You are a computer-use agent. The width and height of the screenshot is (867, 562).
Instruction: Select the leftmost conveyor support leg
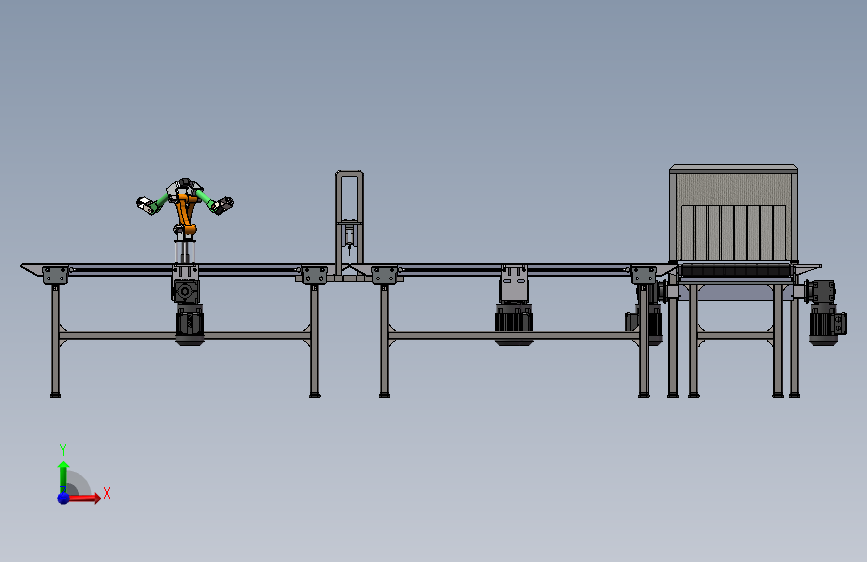coord(55,340)
